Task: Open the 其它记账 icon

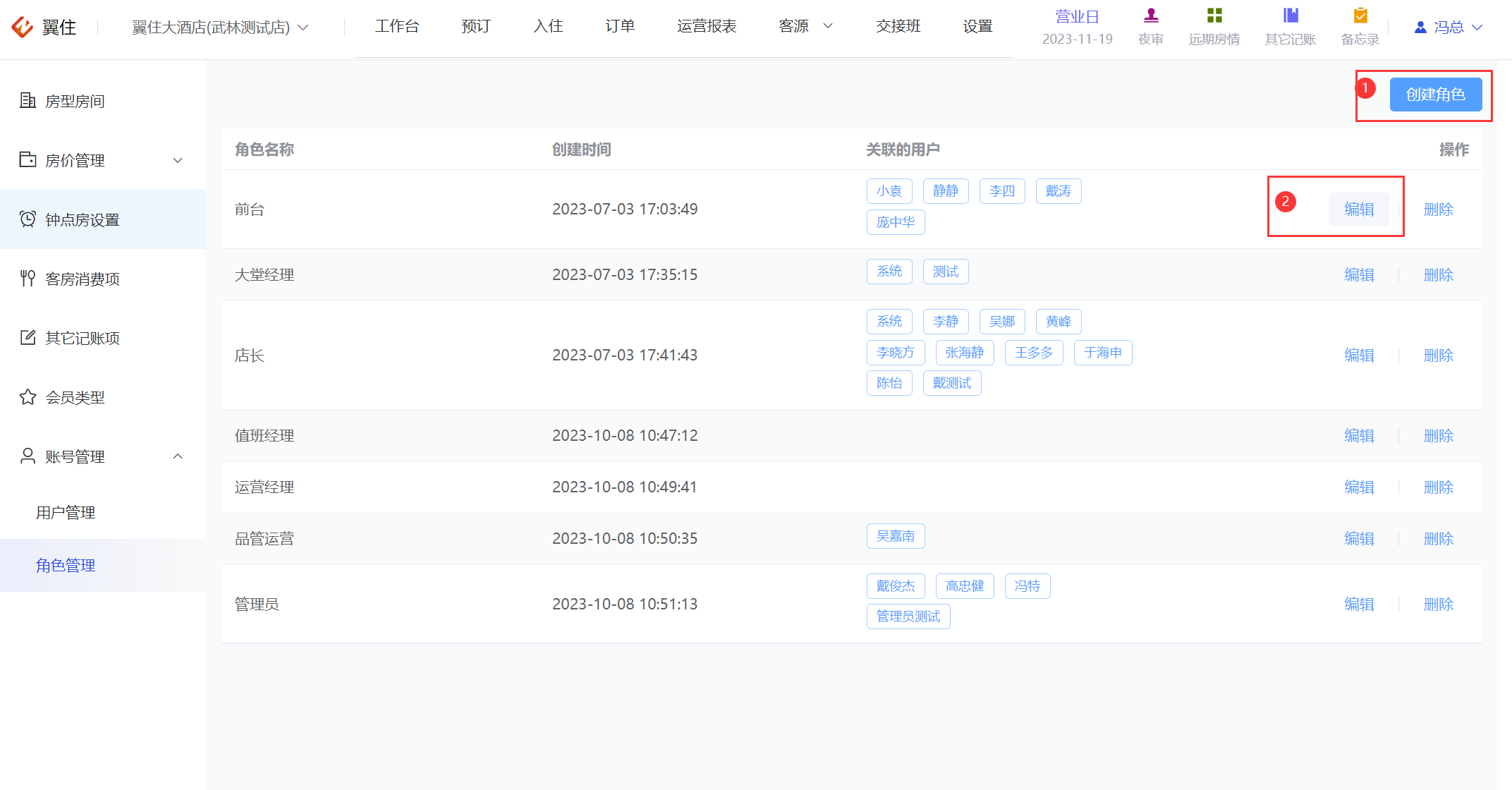Action: 1291,16
